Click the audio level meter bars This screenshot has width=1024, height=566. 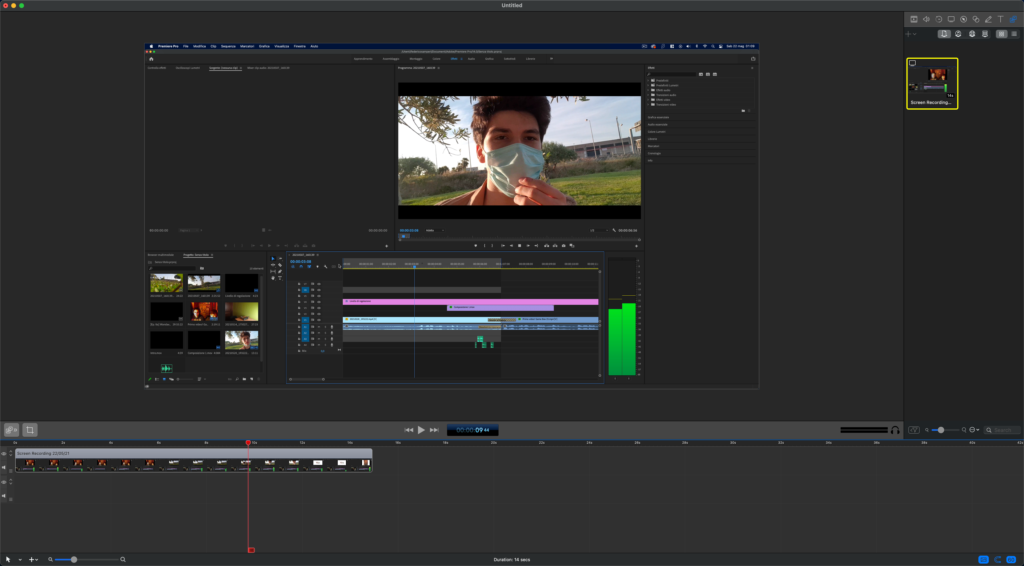[x=863, y=430]
